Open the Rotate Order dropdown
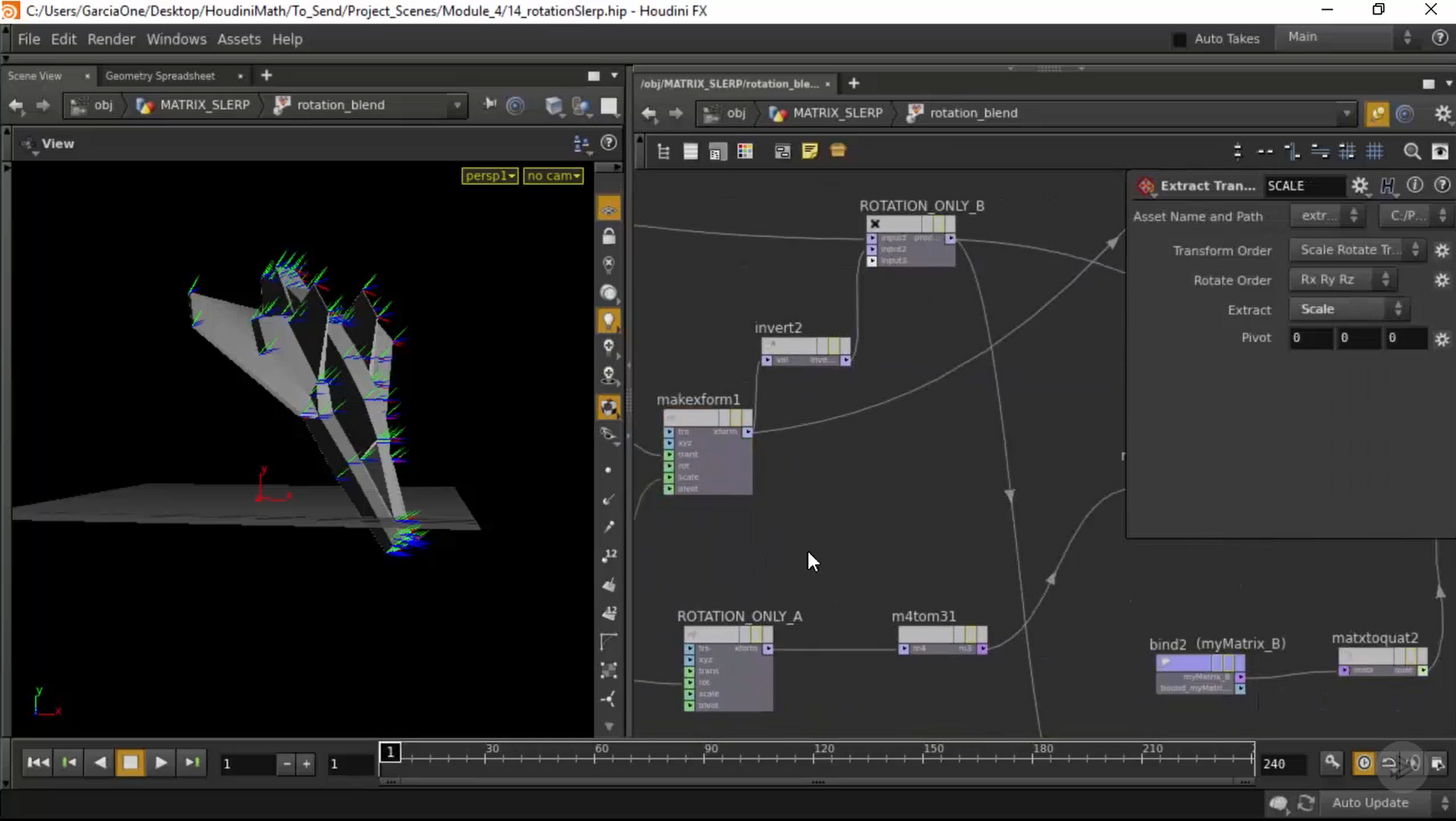This screenshot has height=821, width=1456. pos(1343,280)
